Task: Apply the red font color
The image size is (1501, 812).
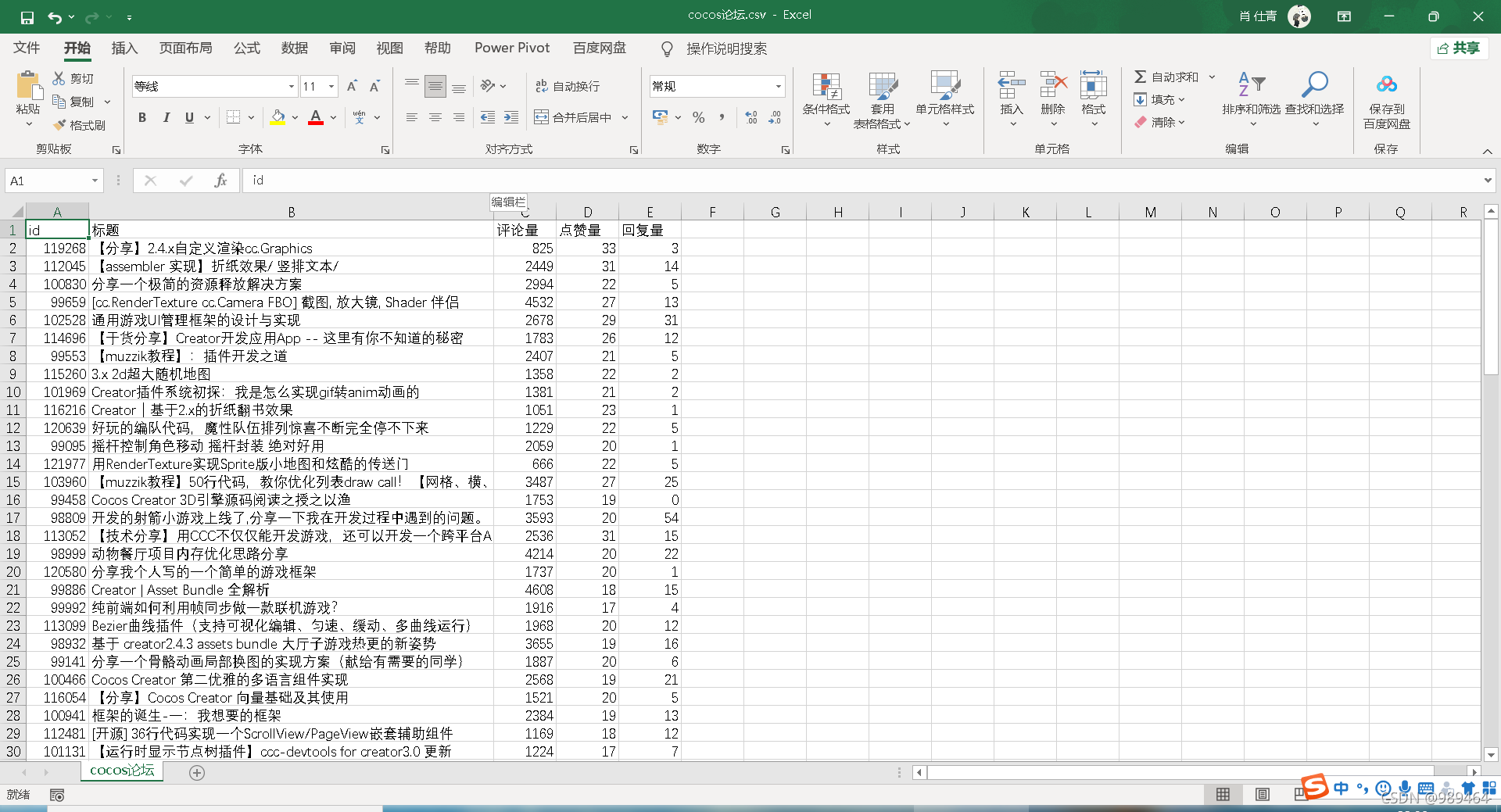Action: coord(316,117)
